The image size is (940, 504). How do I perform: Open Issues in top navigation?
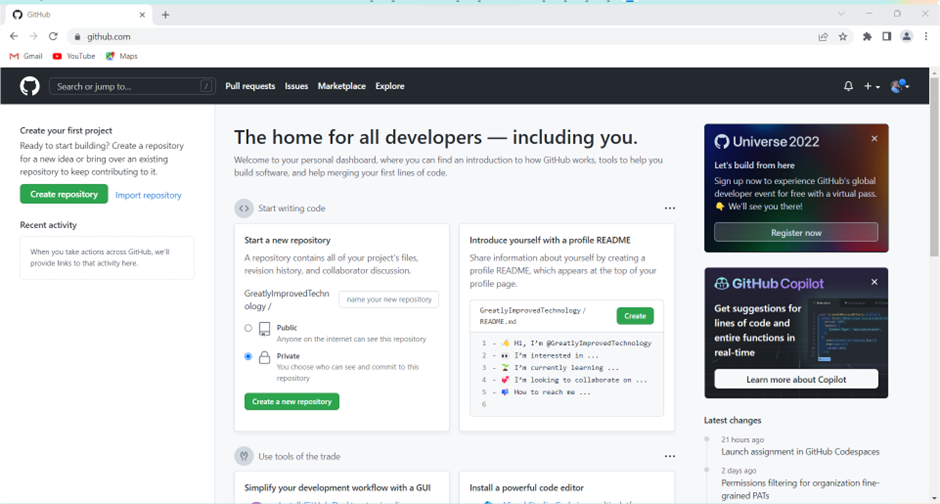click(296, 86)
